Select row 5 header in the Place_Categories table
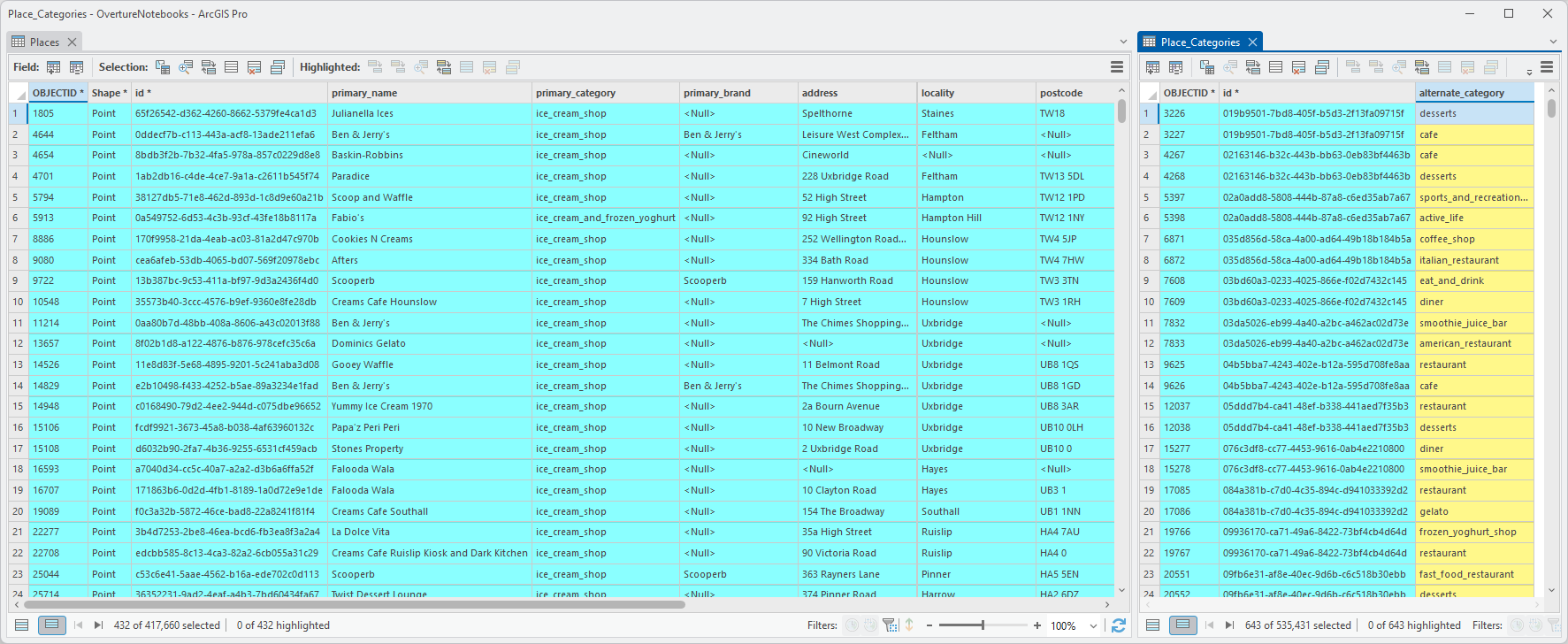1568x644 pixels. click(1149, 197)
